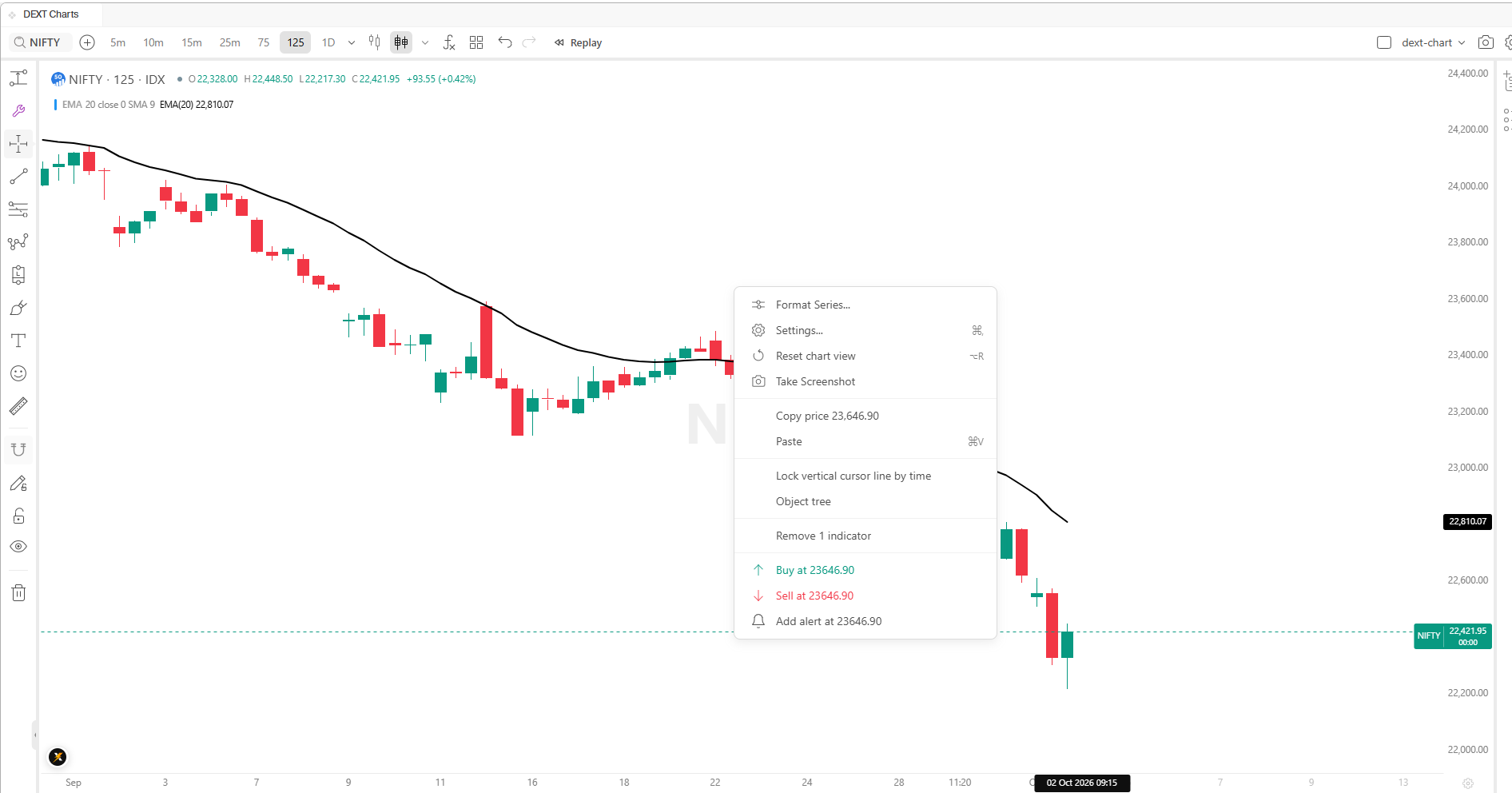
Task: Select the brush drawing tool
Action: [18, 308]
